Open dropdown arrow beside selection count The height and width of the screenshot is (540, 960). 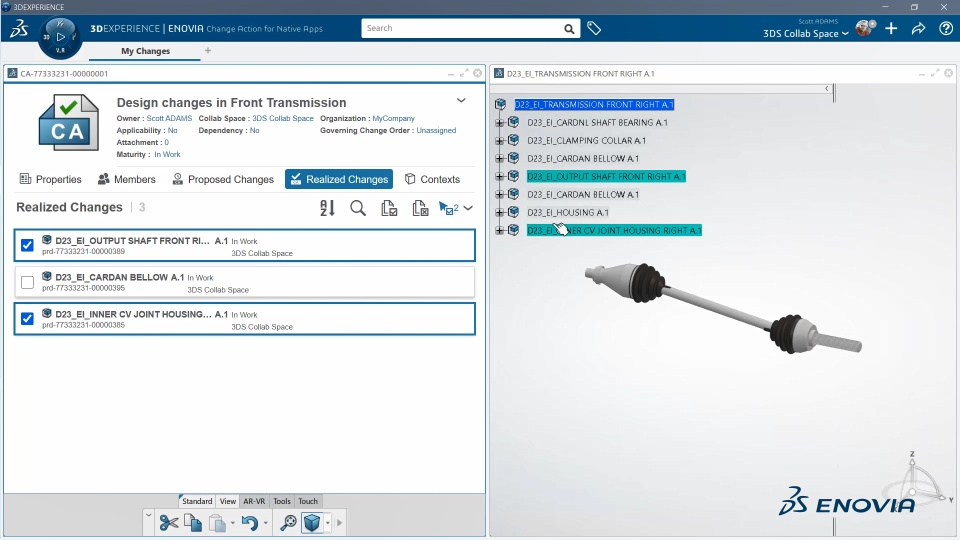click(x=468, y=208)
